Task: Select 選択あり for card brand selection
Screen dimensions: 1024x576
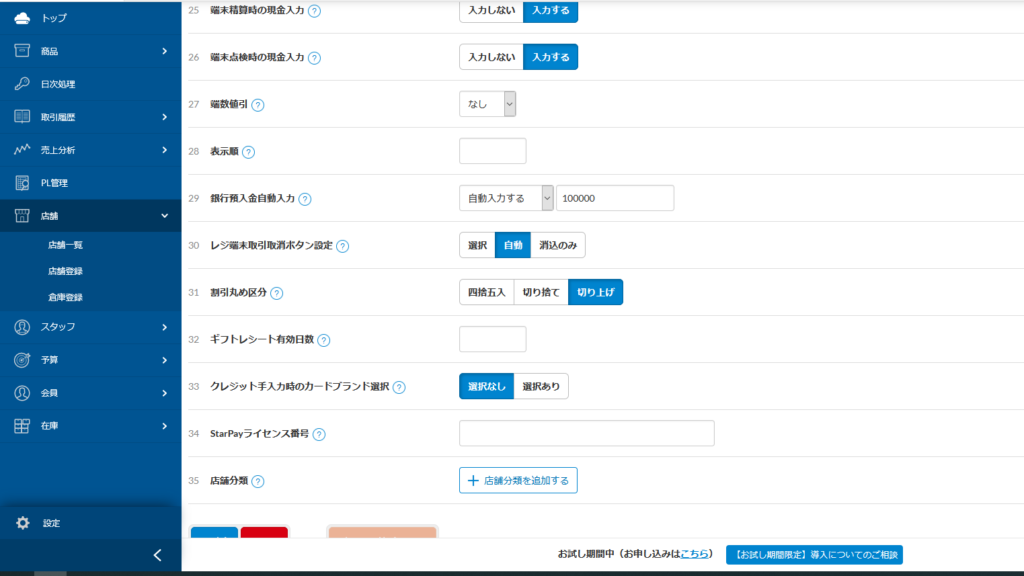Action: (x=541, y=386)
